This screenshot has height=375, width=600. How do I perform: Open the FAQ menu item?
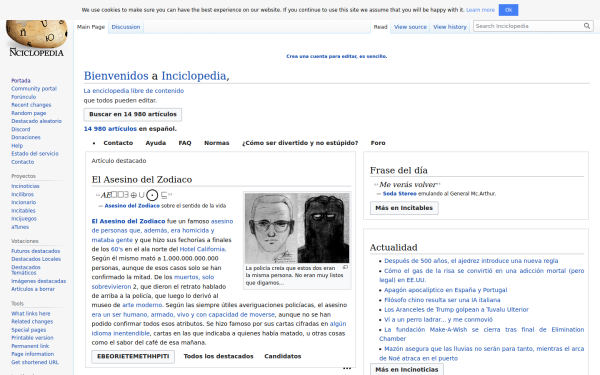185,143
